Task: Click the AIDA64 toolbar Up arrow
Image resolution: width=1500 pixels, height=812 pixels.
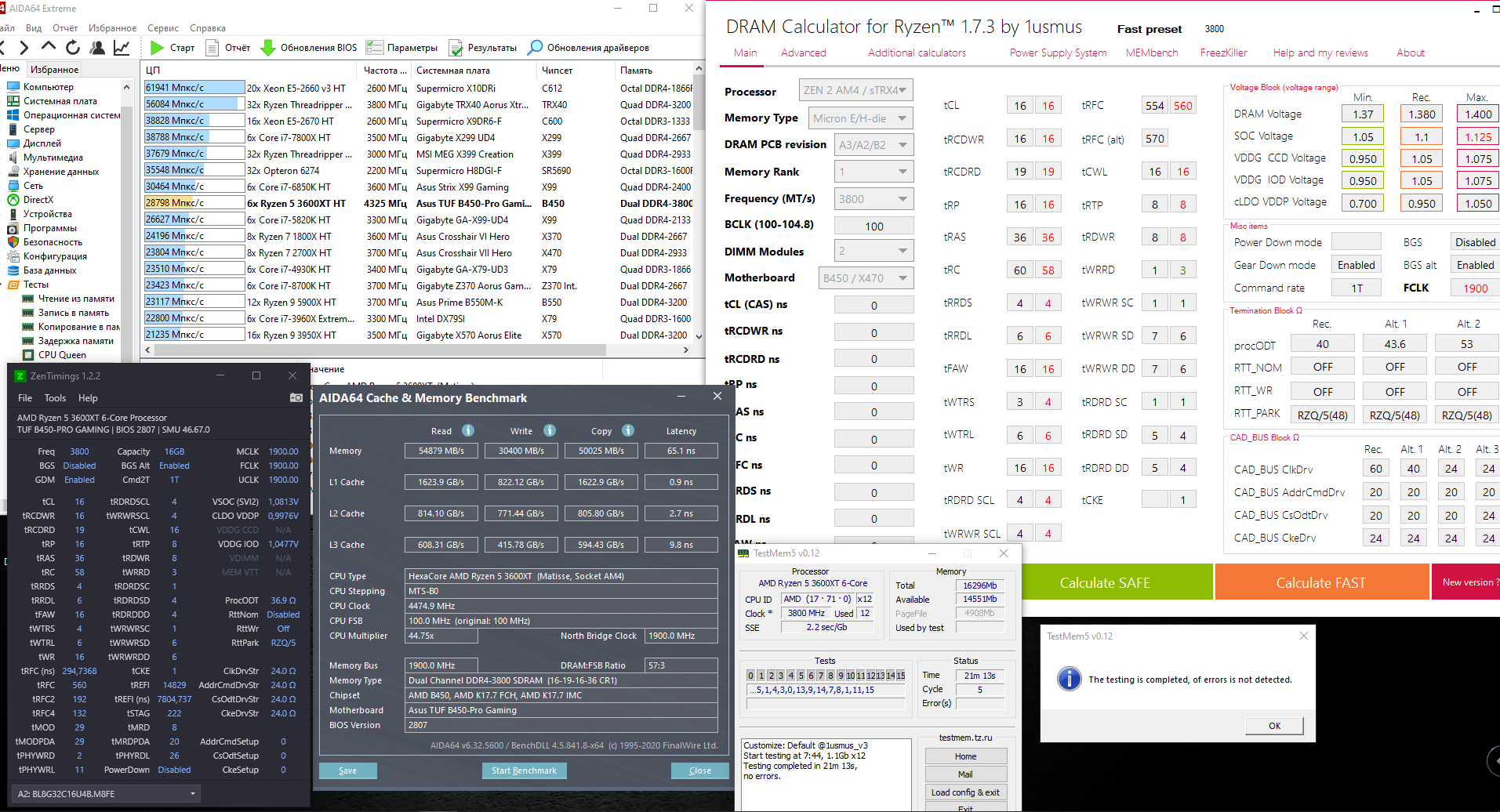Action: pos(49,47)
